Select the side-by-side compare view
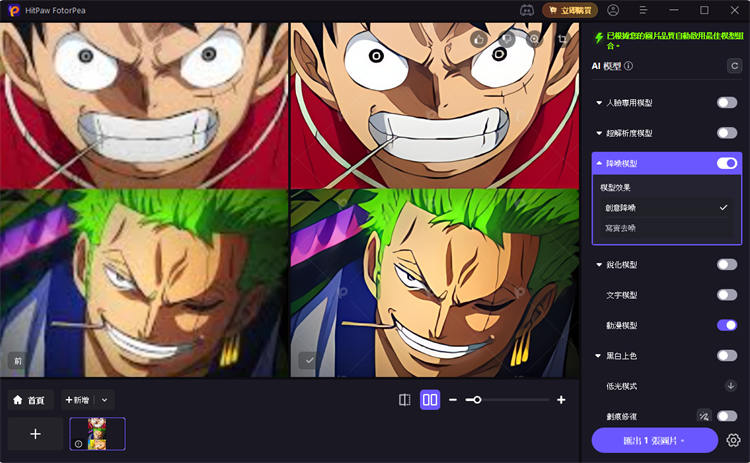Image resolution: width=750 pixels, height=463 pixels. click(x=430, y=400)
